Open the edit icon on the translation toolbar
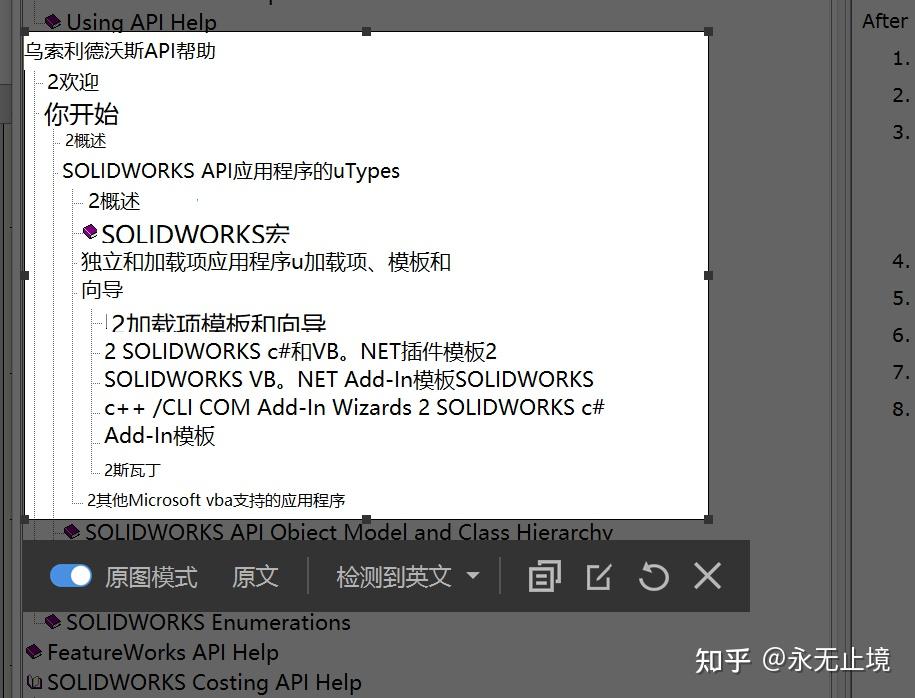The width and height of the screenshot is (915, 698). (598, 577)
